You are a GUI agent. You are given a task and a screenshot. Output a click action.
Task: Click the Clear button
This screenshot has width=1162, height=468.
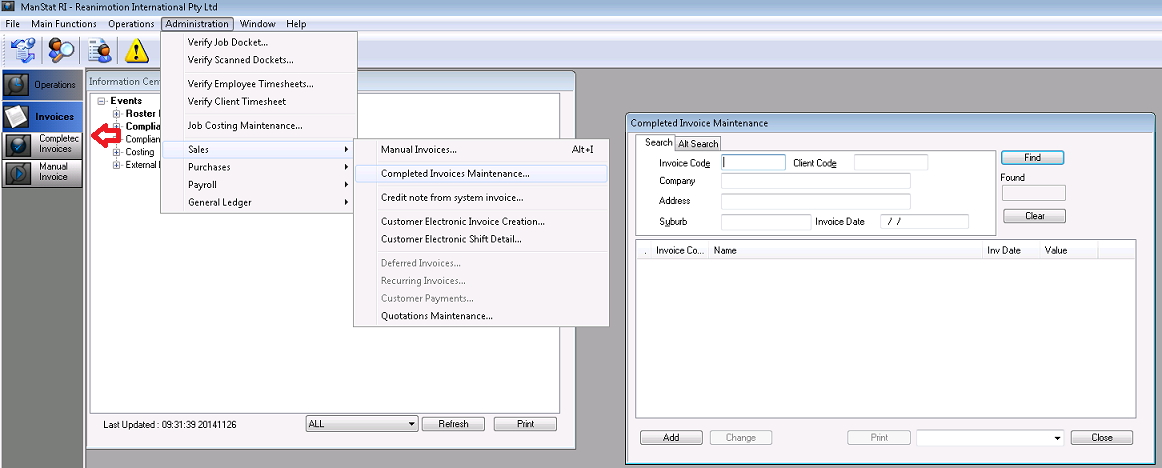(x=1034, y=216)
